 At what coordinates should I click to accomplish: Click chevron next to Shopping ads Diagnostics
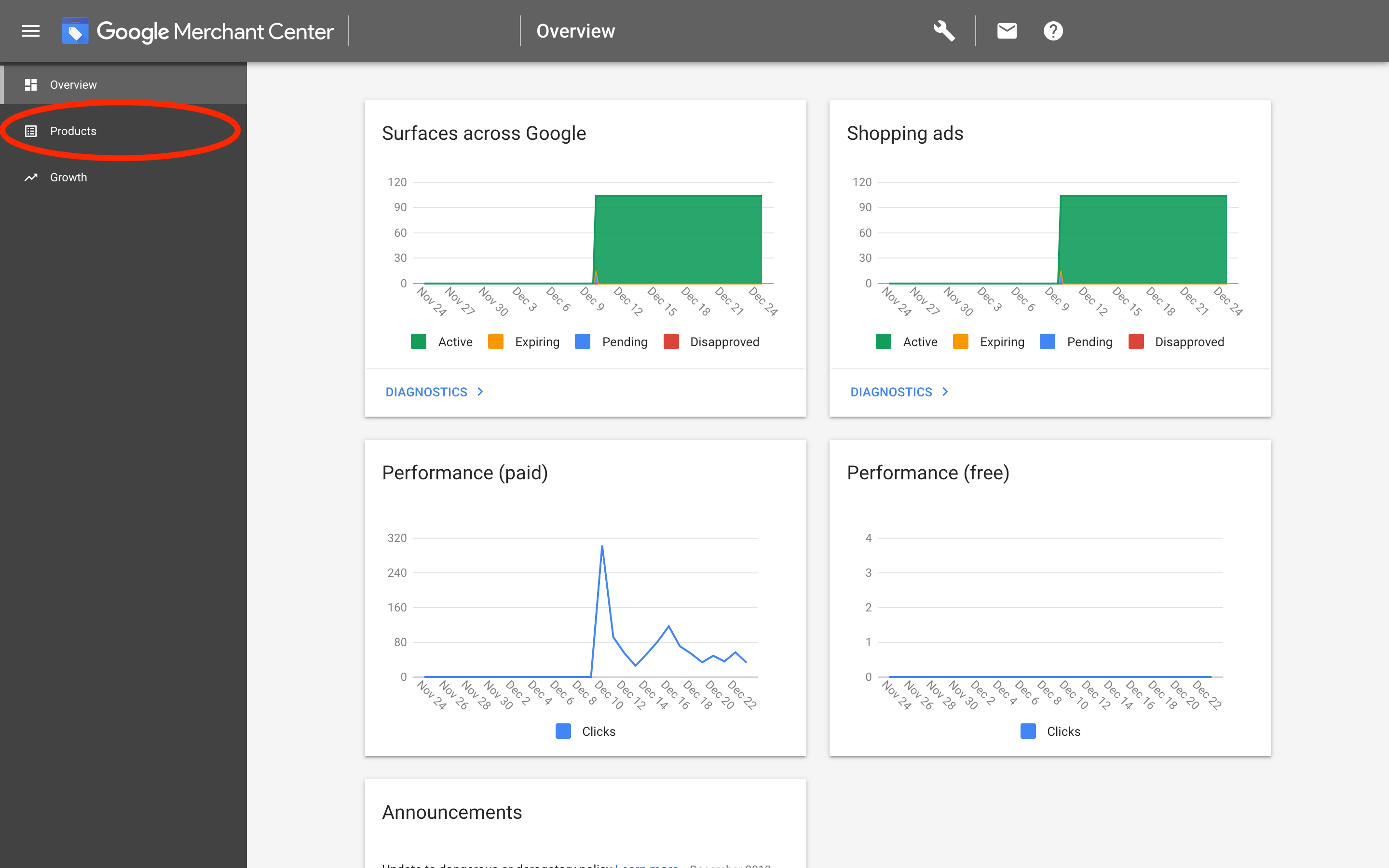click(945, 392)
